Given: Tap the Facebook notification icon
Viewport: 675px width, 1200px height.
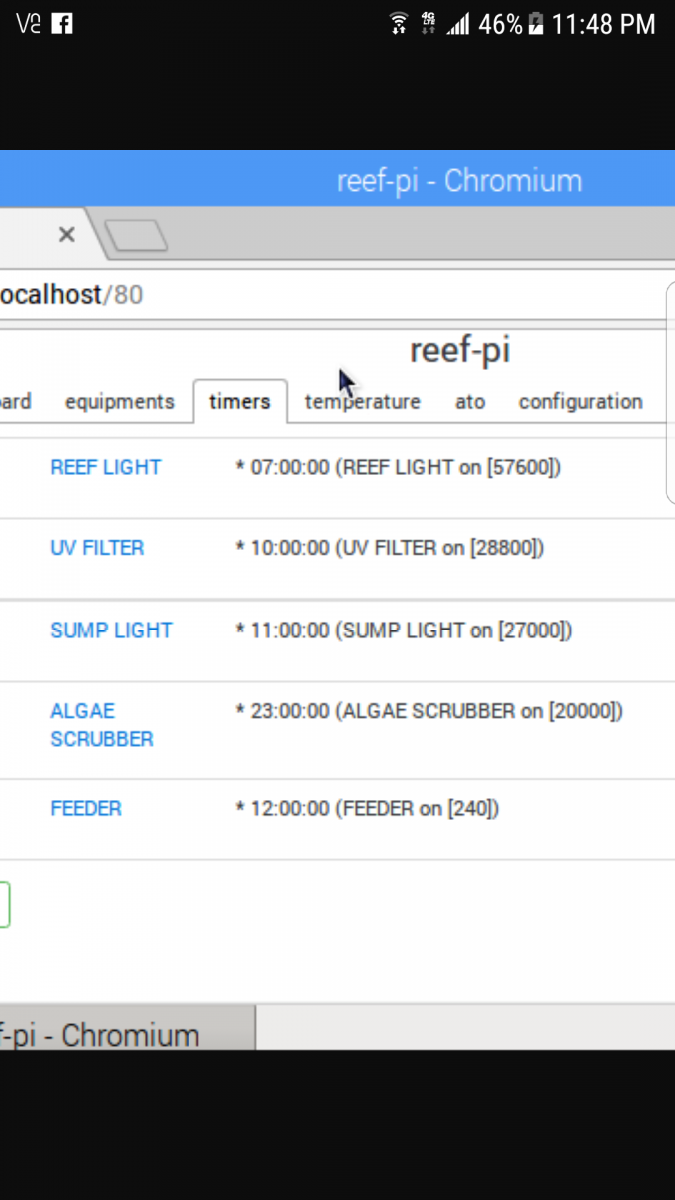Looking at the screenshot, I should 61,24.
